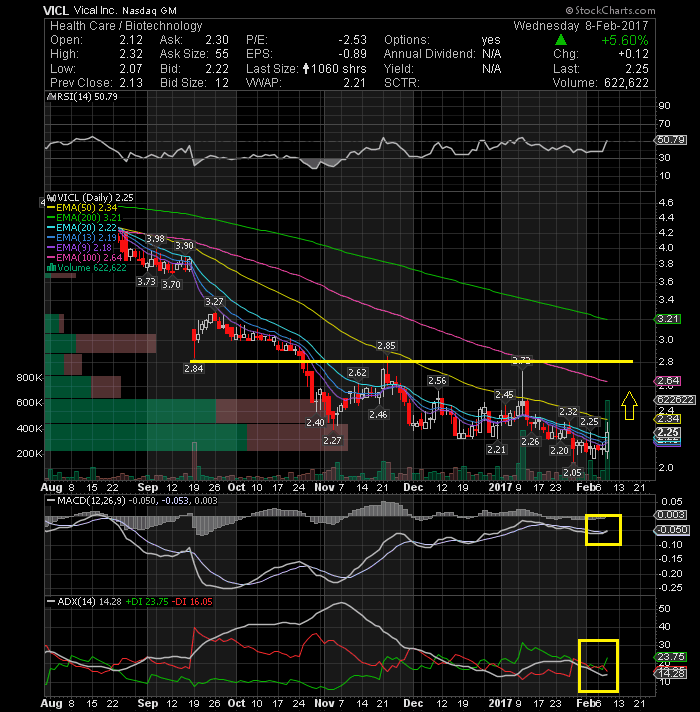Click the 2017 label on bottom time axis
Image resolution: width=700 pixels, height=712 pixels.
point(500,703)
